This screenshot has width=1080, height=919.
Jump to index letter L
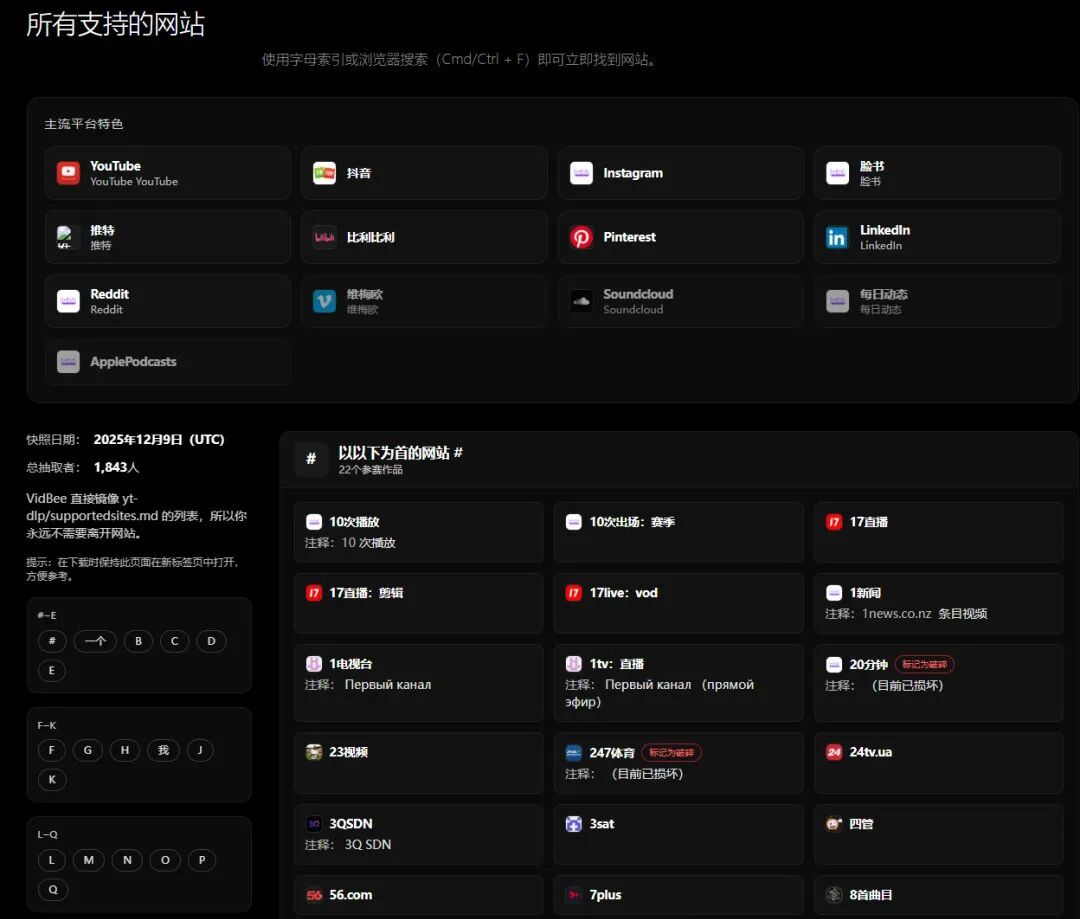[52, 860]
